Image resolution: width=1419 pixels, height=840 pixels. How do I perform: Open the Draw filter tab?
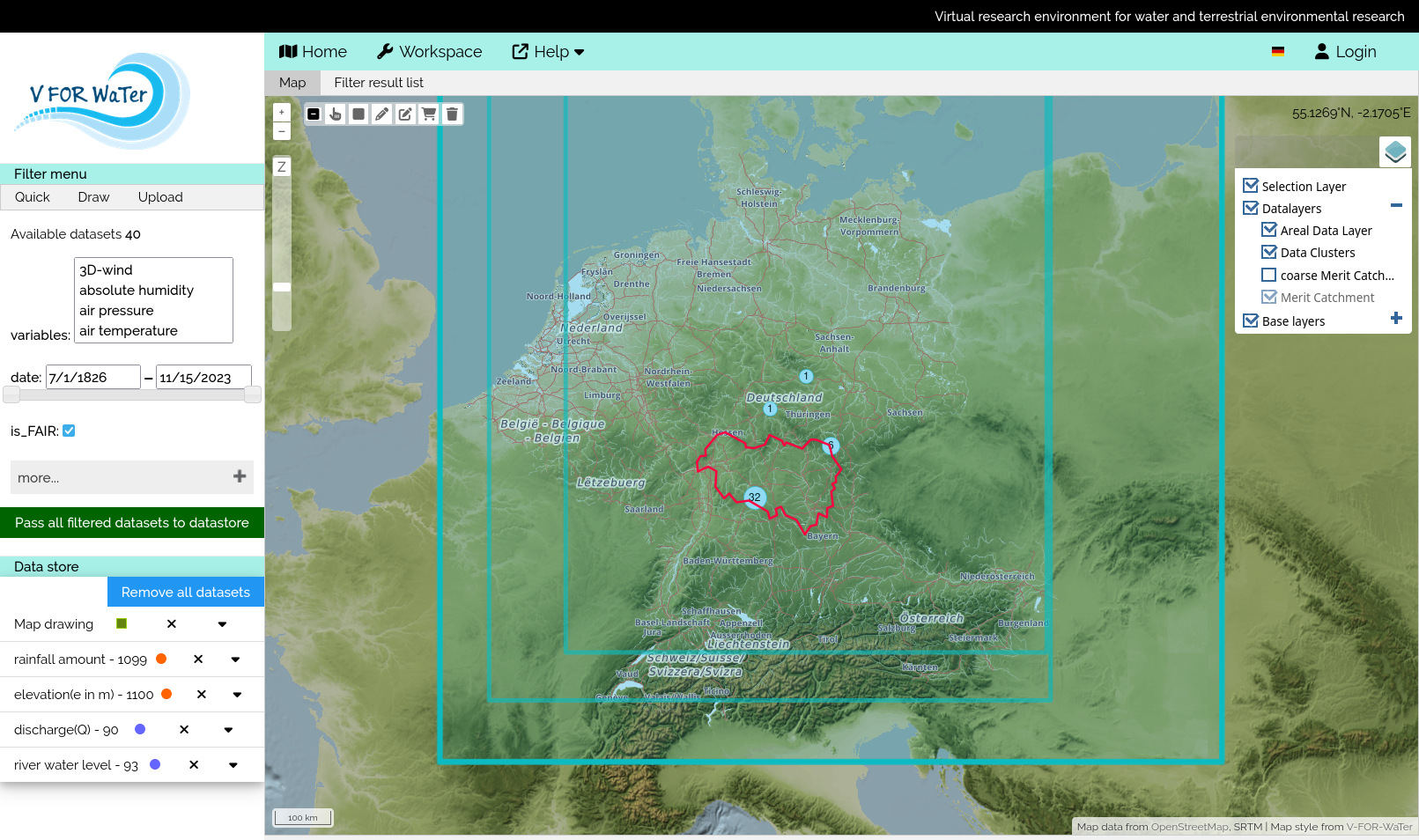[x=93, y=197]
